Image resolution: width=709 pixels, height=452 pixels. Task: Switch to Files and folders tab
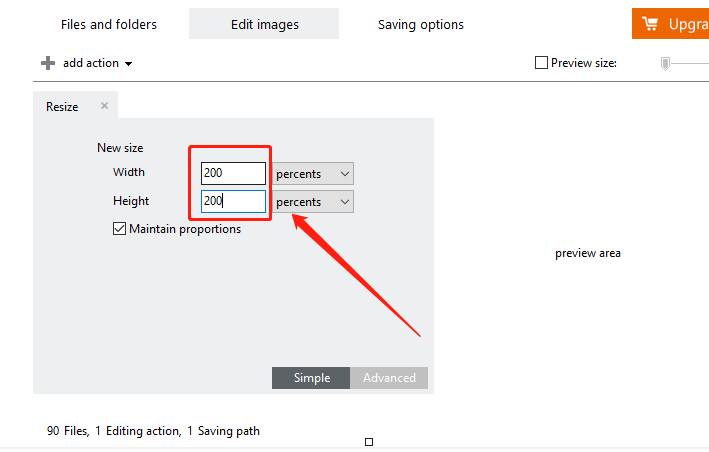pos(109,24)
